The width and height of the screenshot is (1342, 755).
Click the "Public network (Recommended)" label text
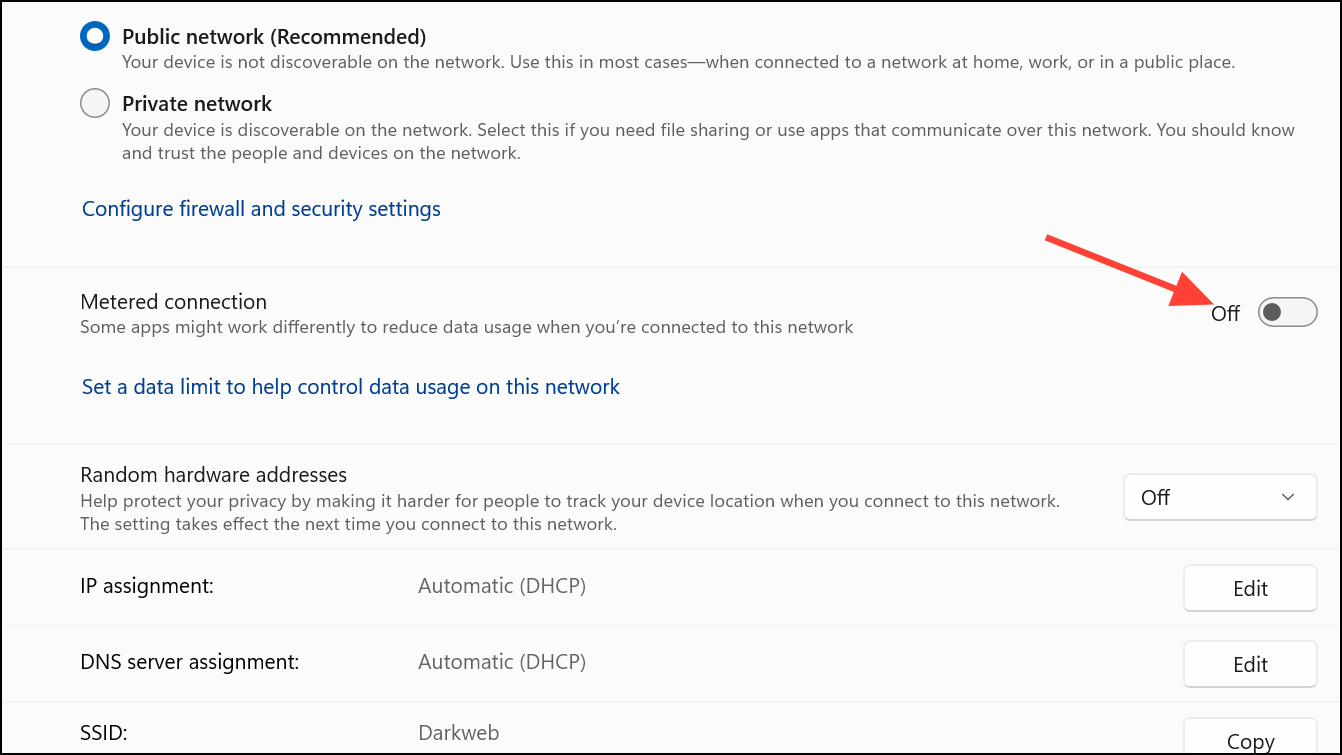tap(274, 37)
